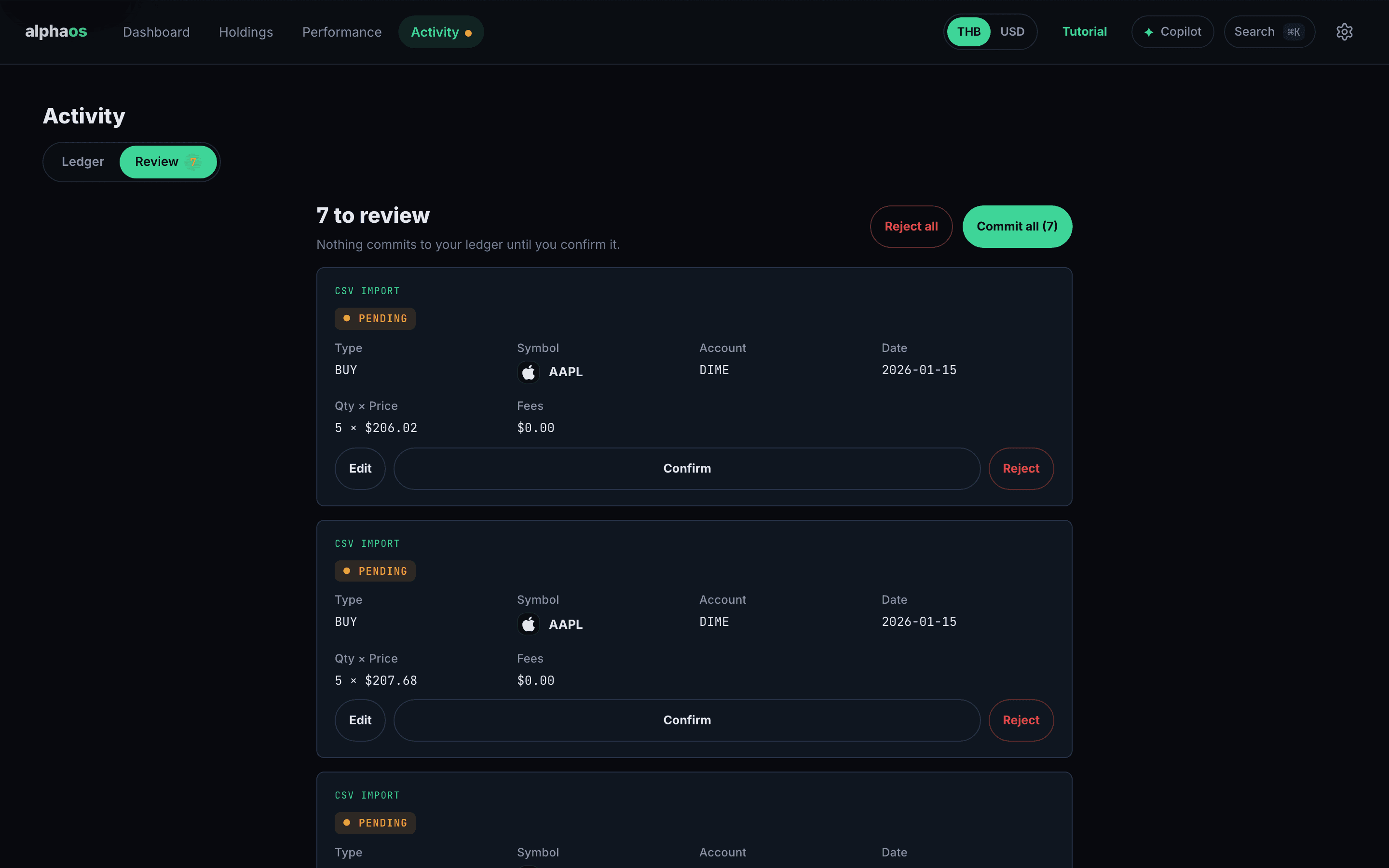Open the Tutorial link

click(1084, 31)
